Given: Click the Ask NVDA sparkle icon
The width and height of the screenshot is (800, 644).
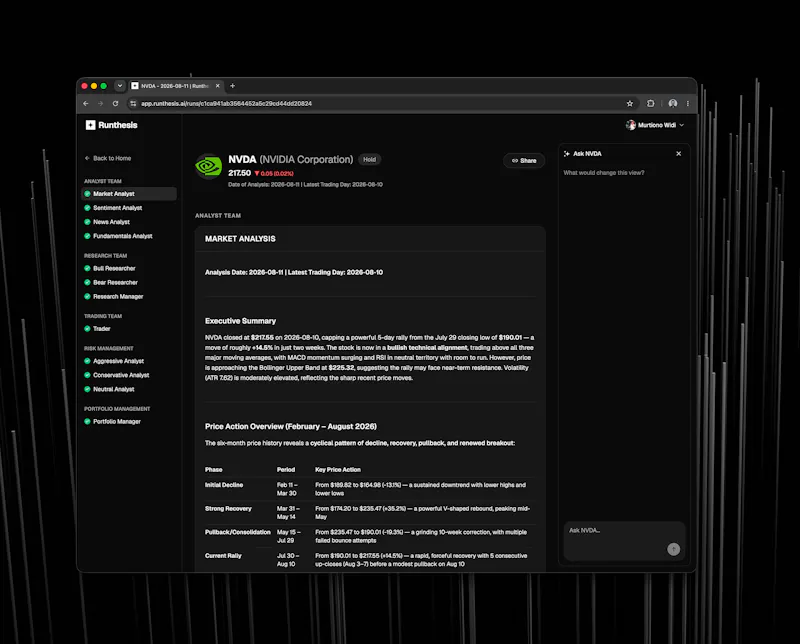Looking at the screenshot, I should 566,154.
